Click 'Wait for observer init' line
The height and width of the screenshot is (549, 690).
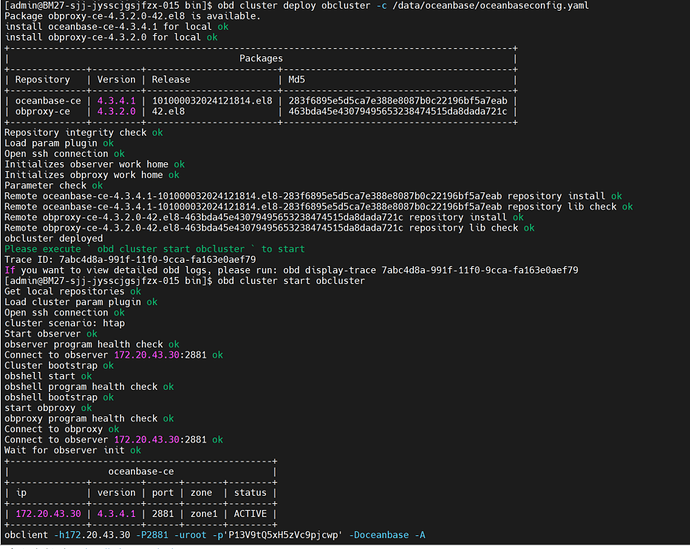tap(73, 450)
